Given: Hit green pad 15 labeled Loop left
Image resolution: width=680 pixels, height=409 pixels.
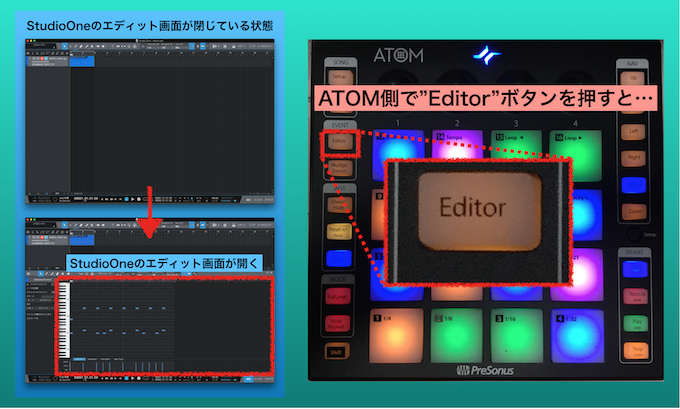Looking at the screenshot, I should click(516, 144).
